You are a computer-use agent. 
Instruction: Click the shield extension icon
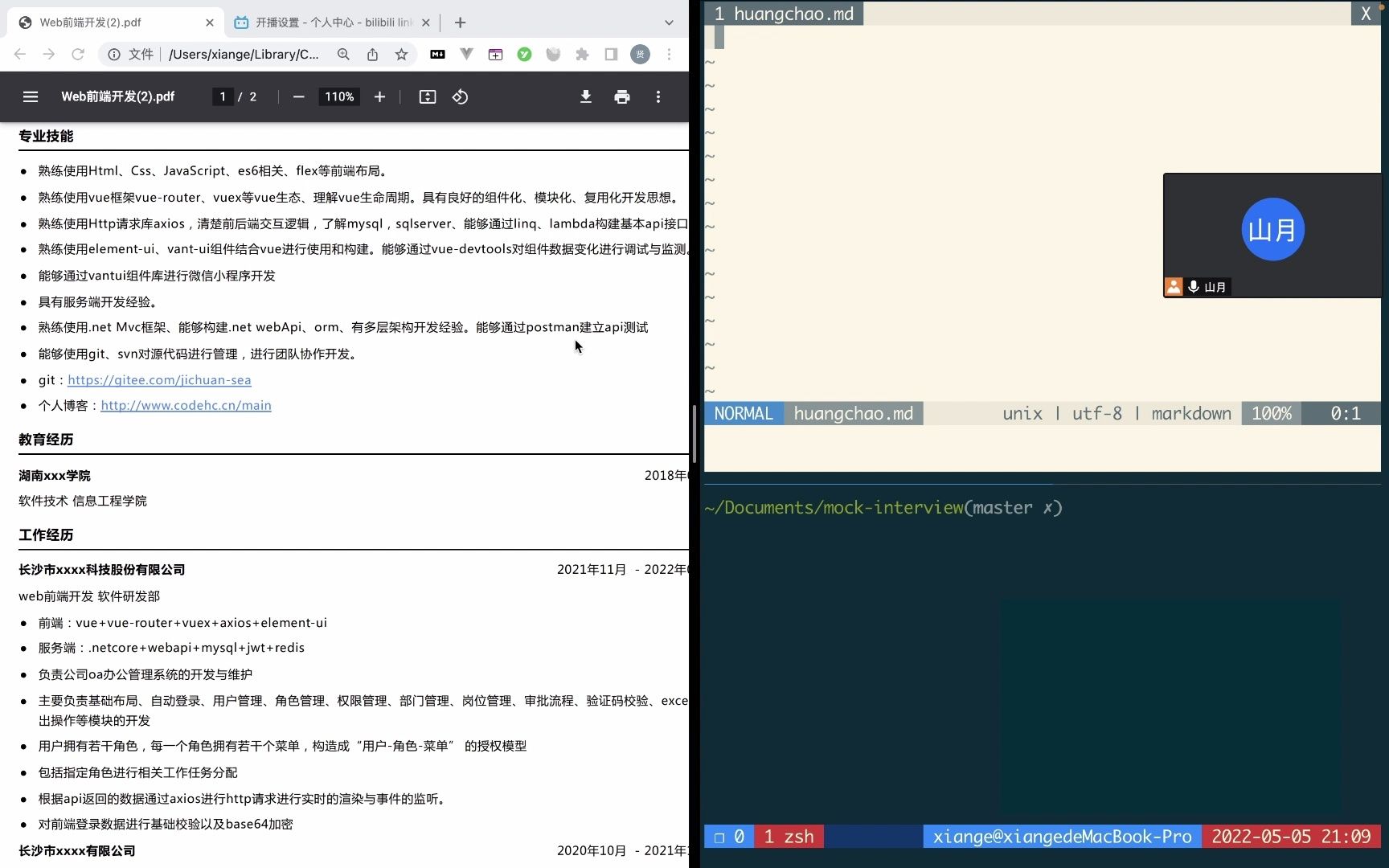(553, 54)
